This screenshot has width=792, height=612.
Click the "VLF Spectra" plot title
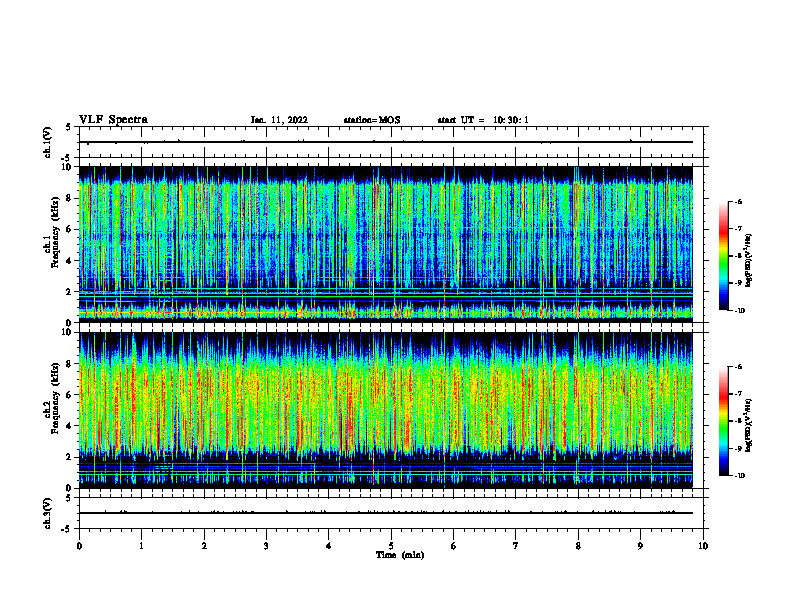point(113,120)
